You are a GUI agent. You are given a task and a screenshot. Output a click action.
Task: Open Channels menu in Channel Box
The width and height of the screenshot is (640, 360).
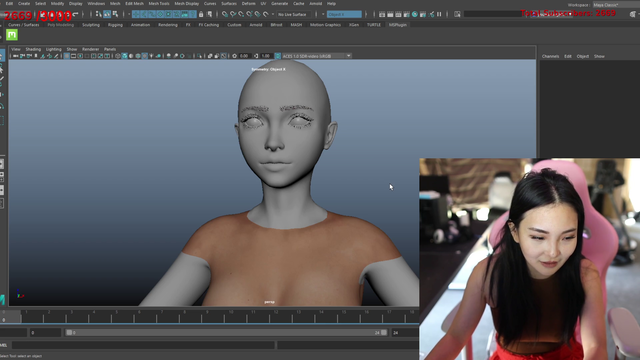point(550,56)
